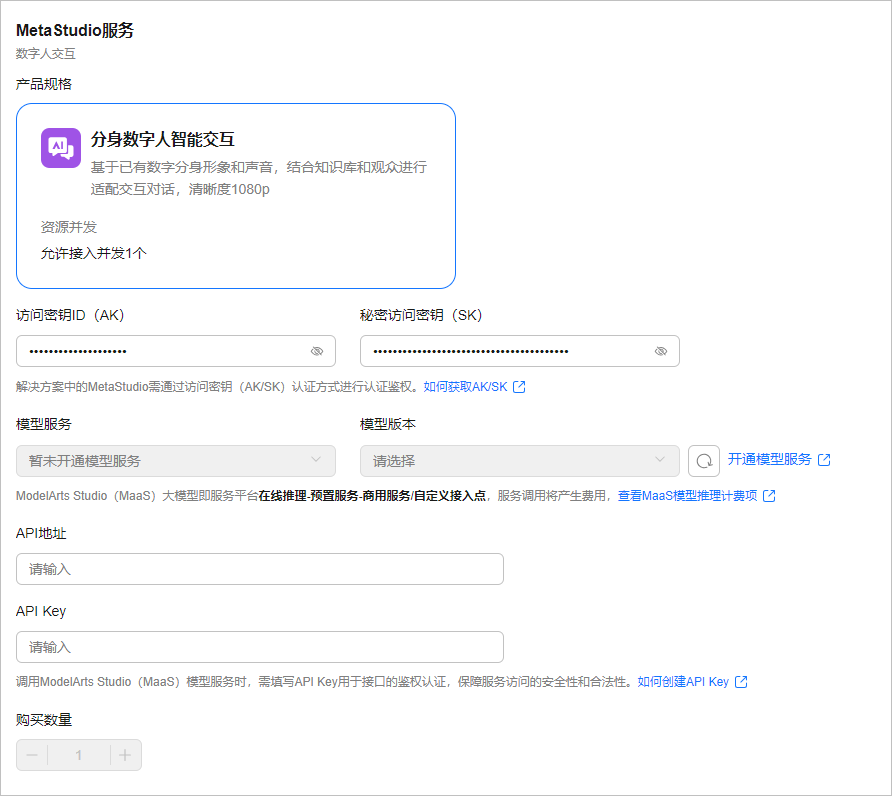
Task: Focus the 访问密钥ID (AK) input field
Action: click(176, 351)
